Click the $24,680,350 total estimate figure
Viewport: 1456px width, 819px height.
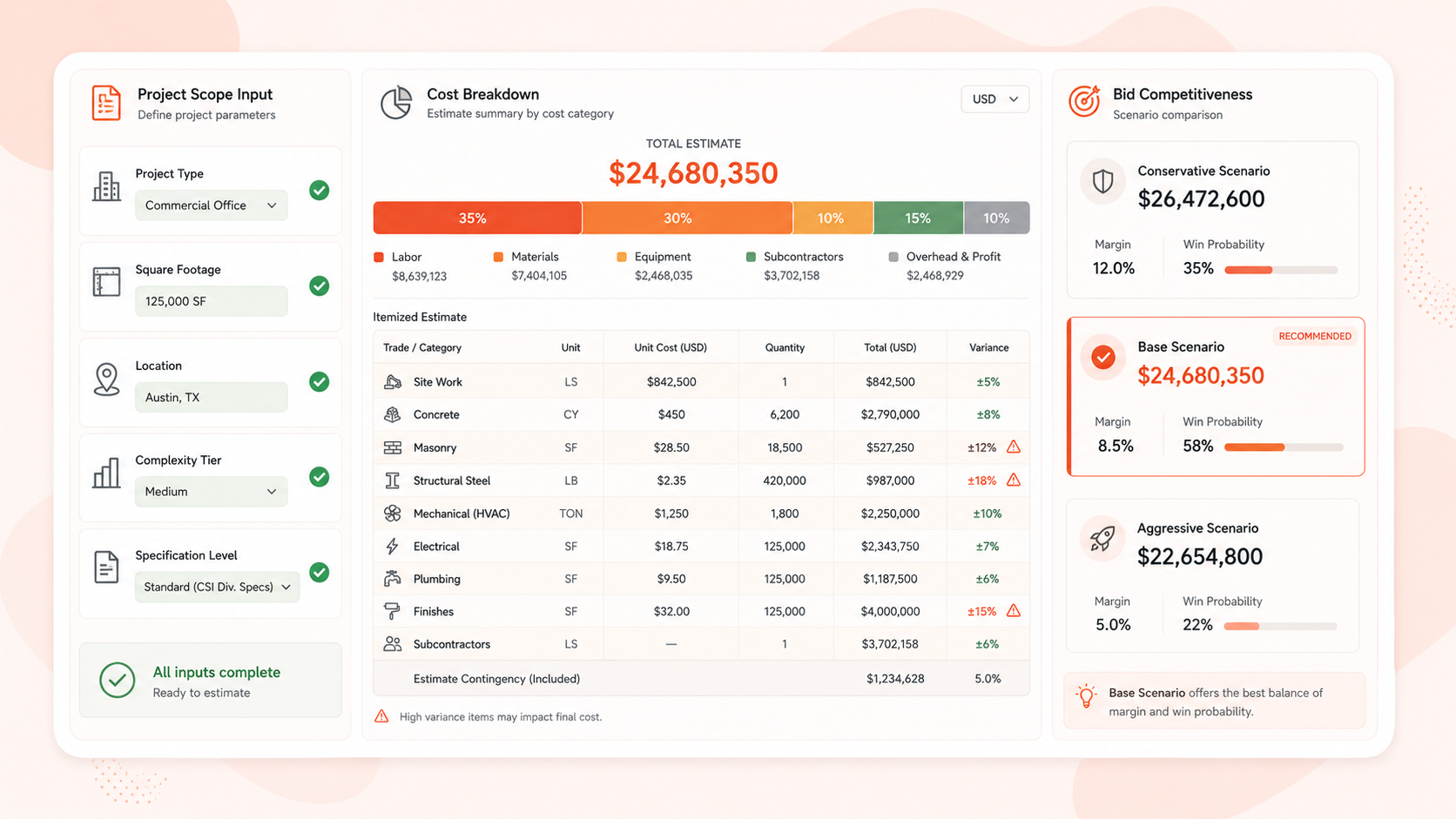point(693,173)
